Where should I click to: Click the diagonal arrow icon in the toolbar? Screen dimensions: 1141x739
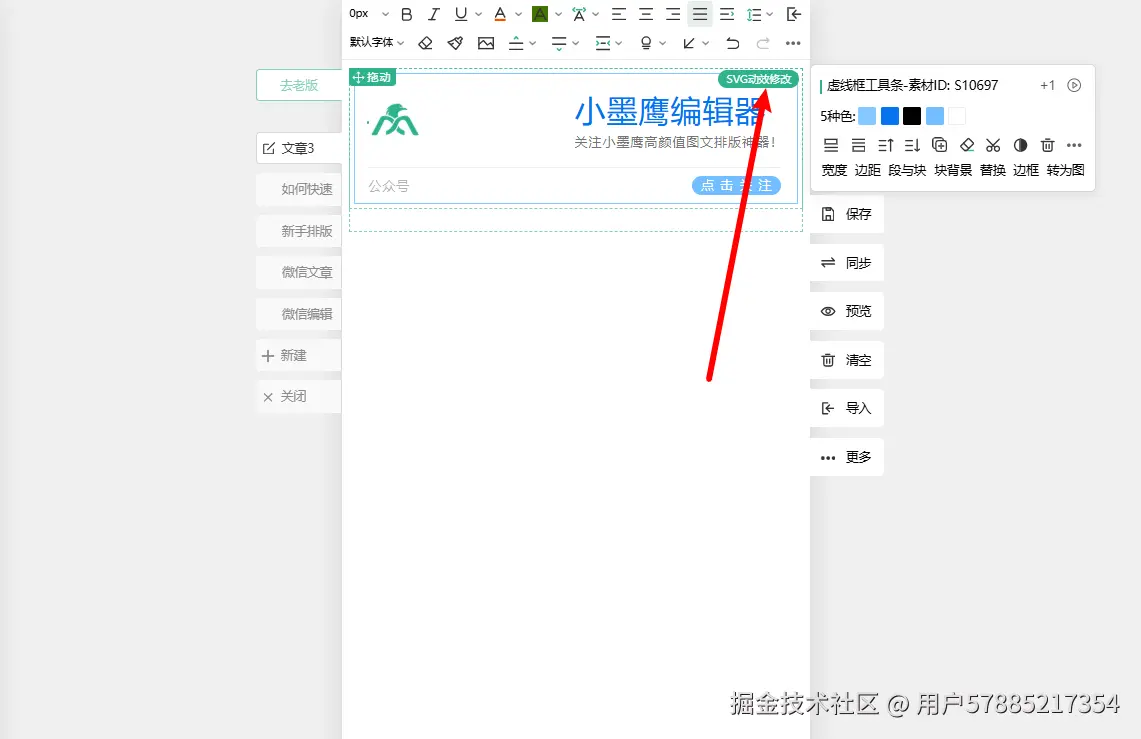[x=688, y=43]
